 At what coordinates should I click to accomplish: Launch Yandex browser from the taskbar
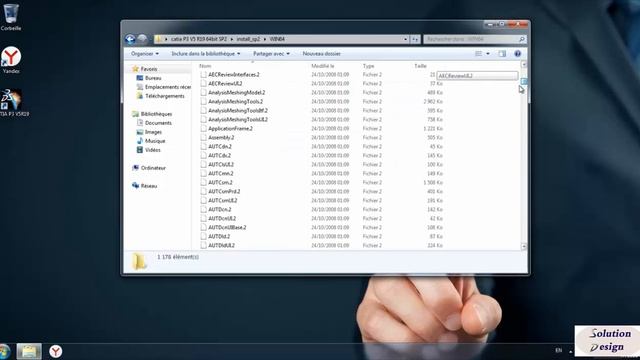click(56, 351)
